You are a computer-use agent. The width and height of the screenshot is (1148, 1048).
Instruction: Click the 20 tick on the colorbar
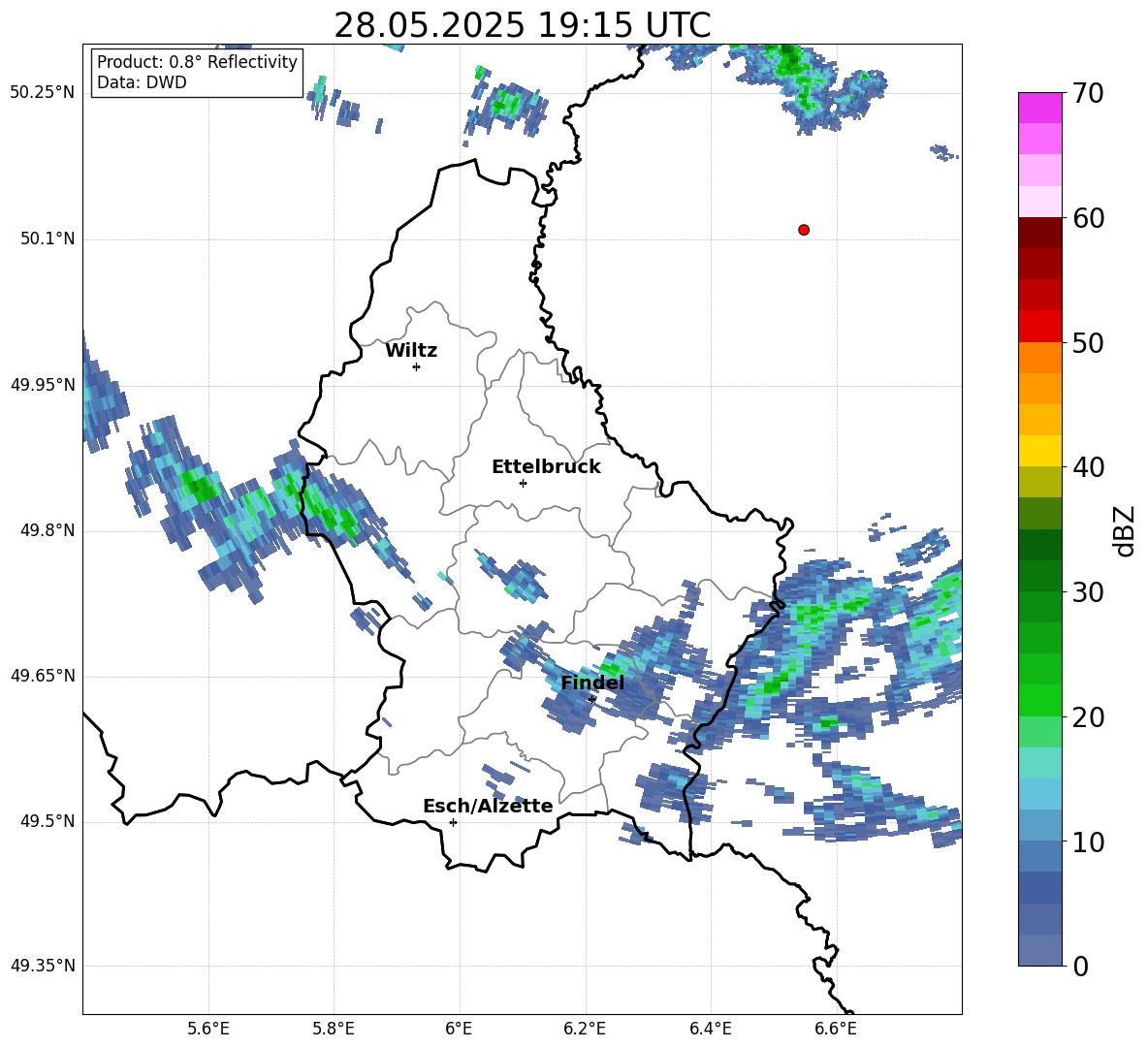(x=1088, y=717)
